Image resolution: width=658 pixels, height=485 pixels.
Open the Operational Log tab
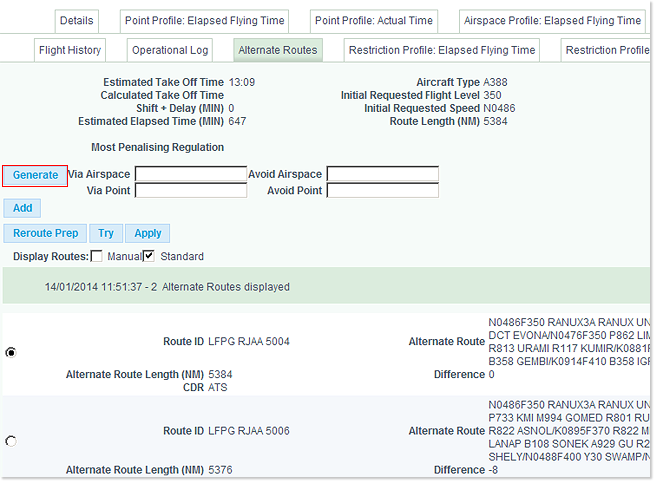171,50
